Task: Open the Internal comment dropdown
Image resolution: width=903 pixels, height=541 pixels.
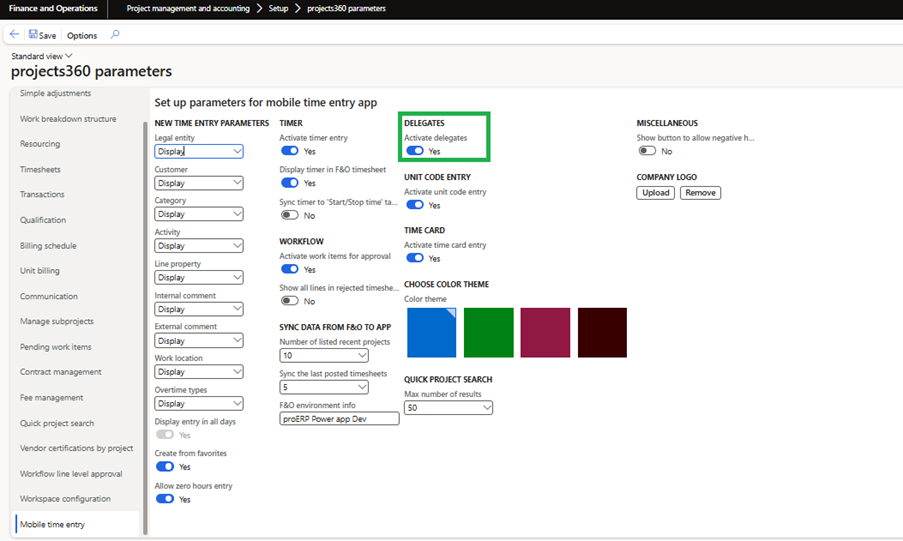Action: (x=199, y=309)
